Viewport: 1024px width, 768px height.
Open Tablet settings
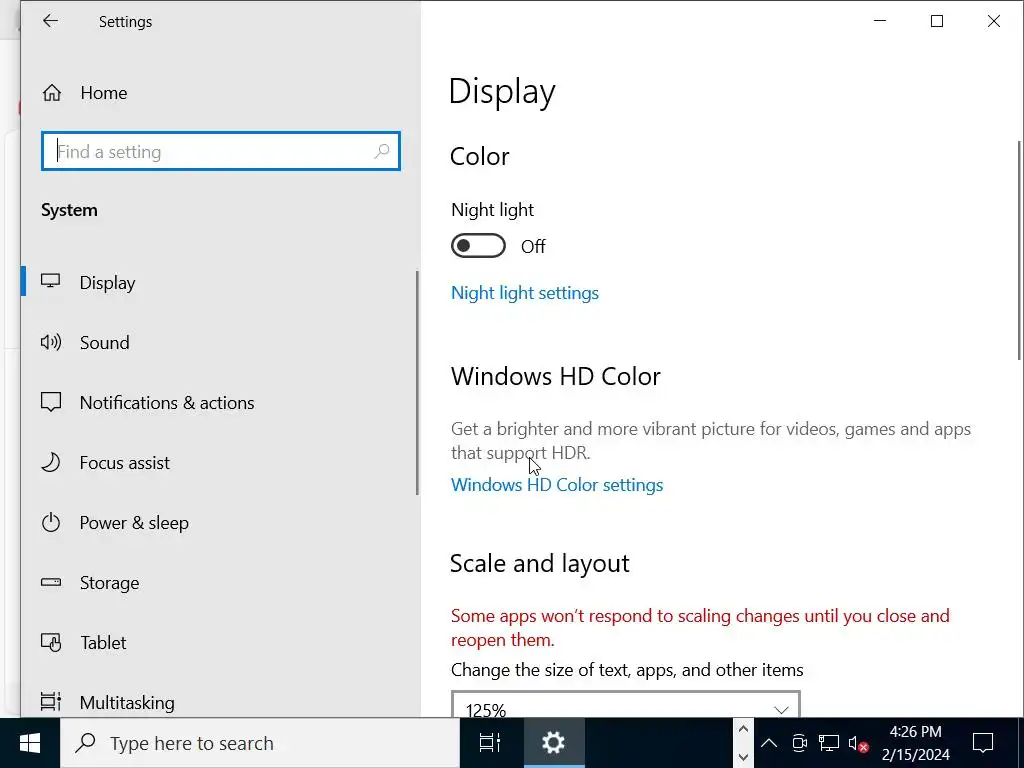pos(221,643)
